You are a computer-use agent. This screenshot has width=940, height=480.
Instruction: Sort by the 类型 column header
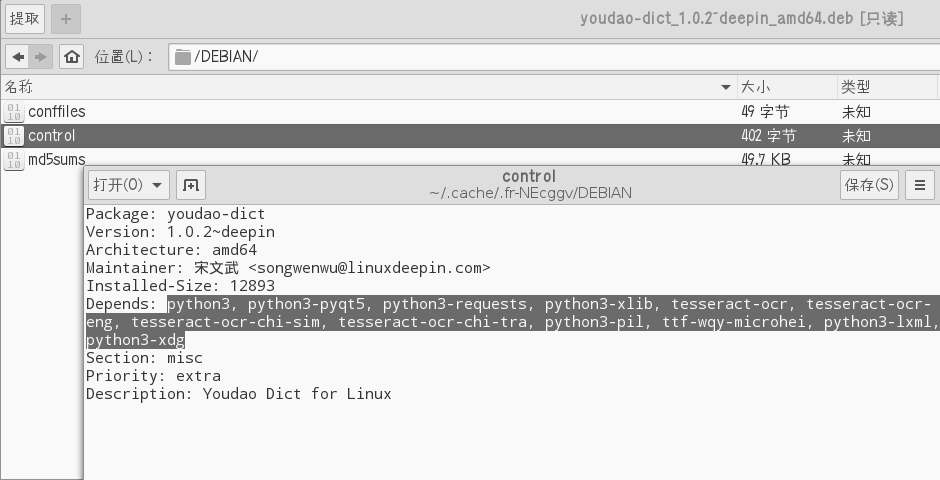click(887, 87)
